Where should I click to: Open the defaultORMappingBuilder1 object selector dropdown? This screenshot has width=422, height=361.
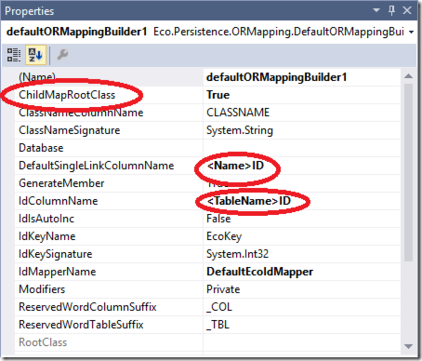(412, 32)
